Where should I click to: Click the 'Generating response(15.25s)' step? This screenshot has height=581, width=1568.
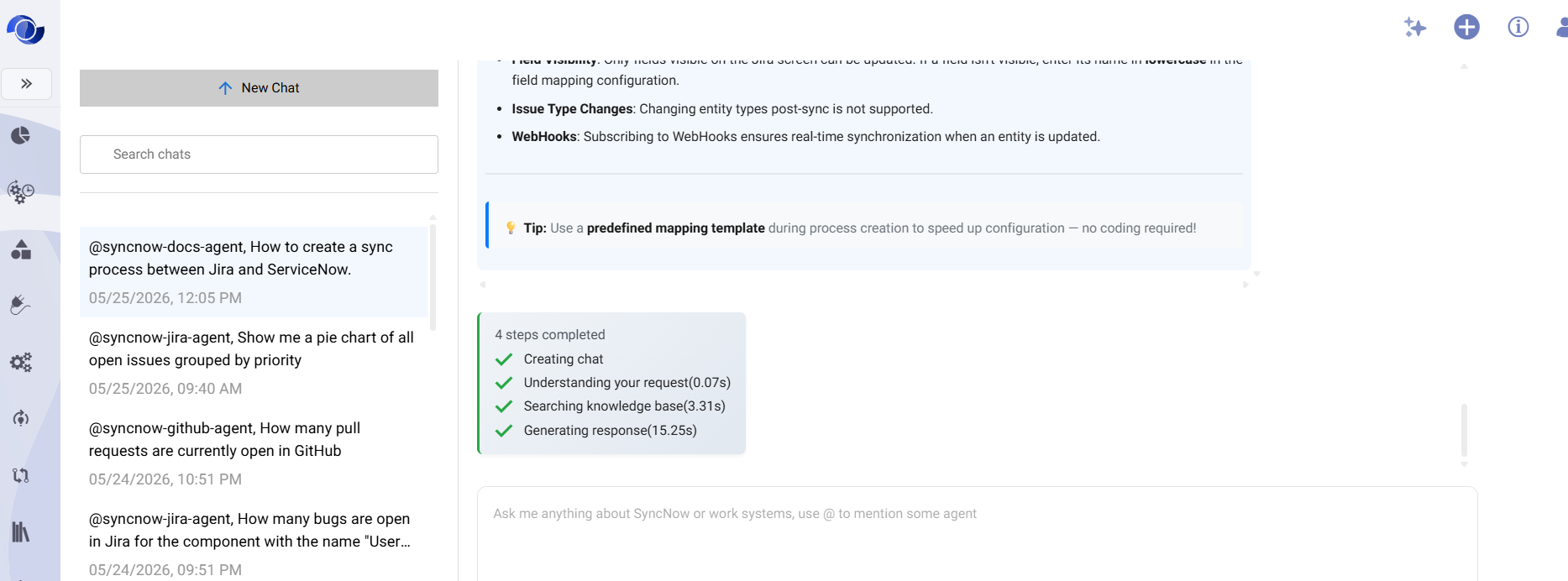611,430
